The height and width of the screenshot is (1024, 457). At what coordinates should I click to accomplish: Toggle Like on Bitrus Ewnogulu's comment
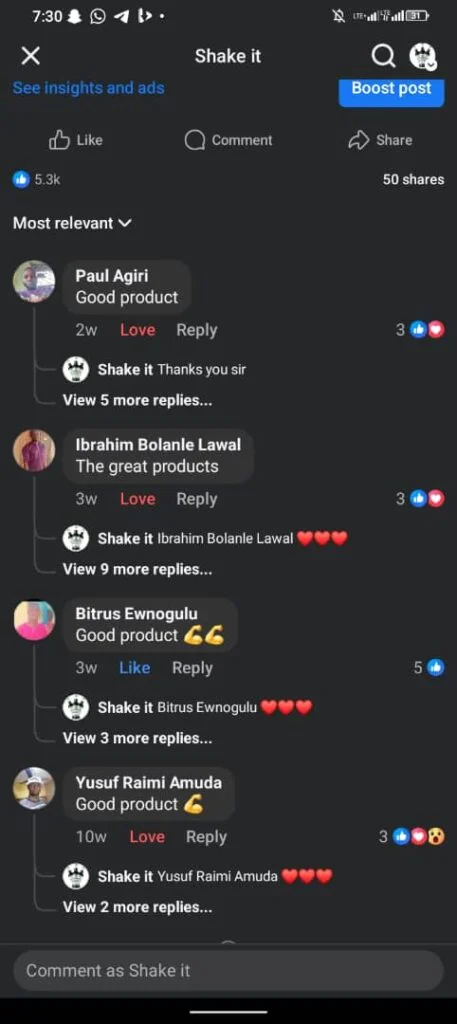click(x=134, y=667)
